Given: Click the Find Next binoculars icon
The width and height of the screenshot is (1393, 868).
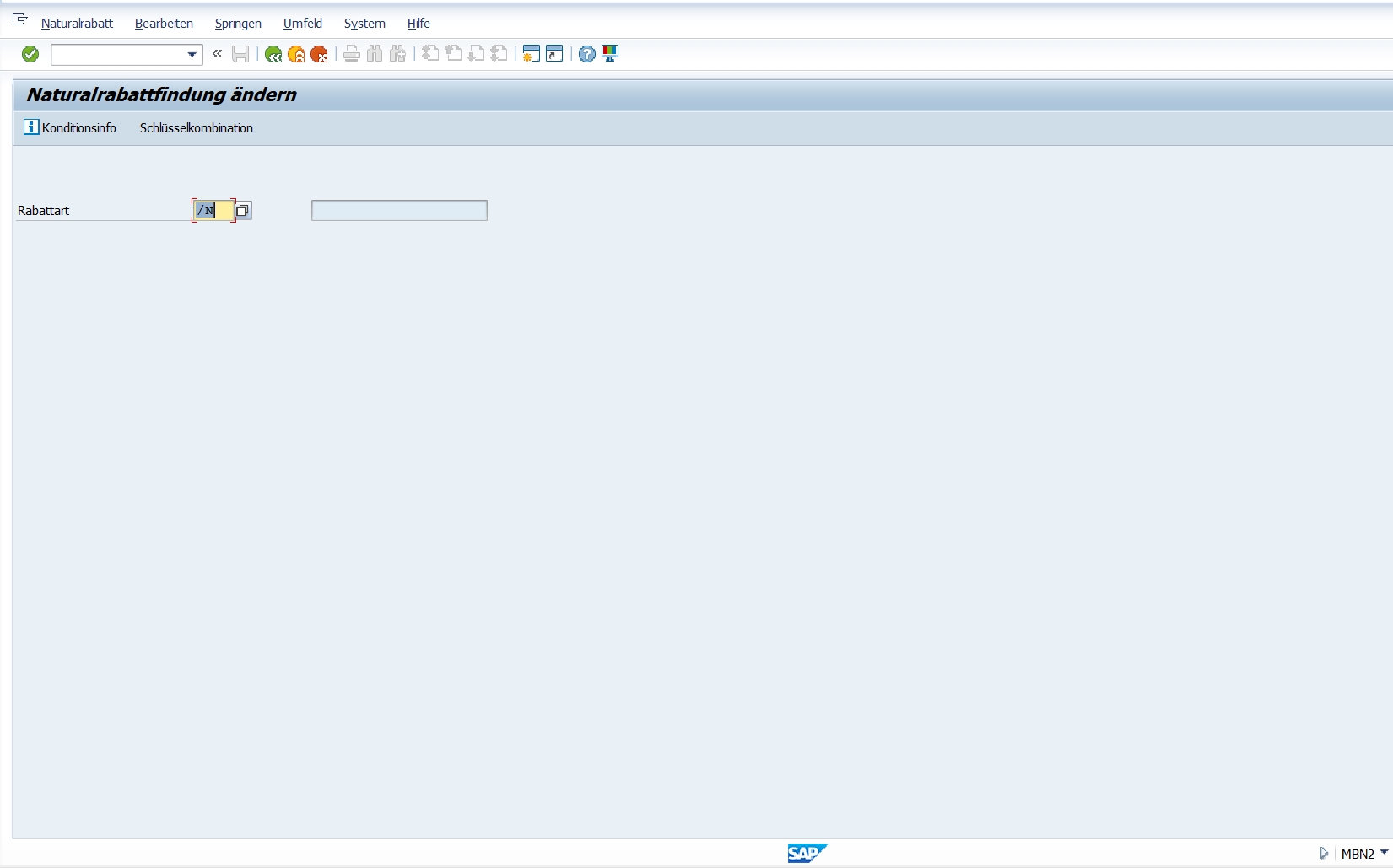Looking at the screenshot, I should pos(397,54).
